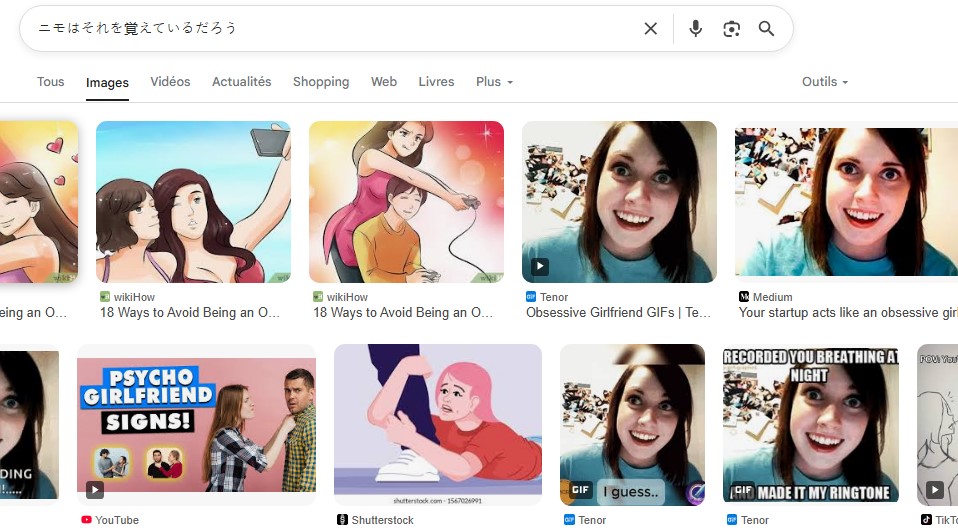This screenshot has height=531, width=958.
Task: Click the Shutterstock source label
Action: [x=382, y=520]
